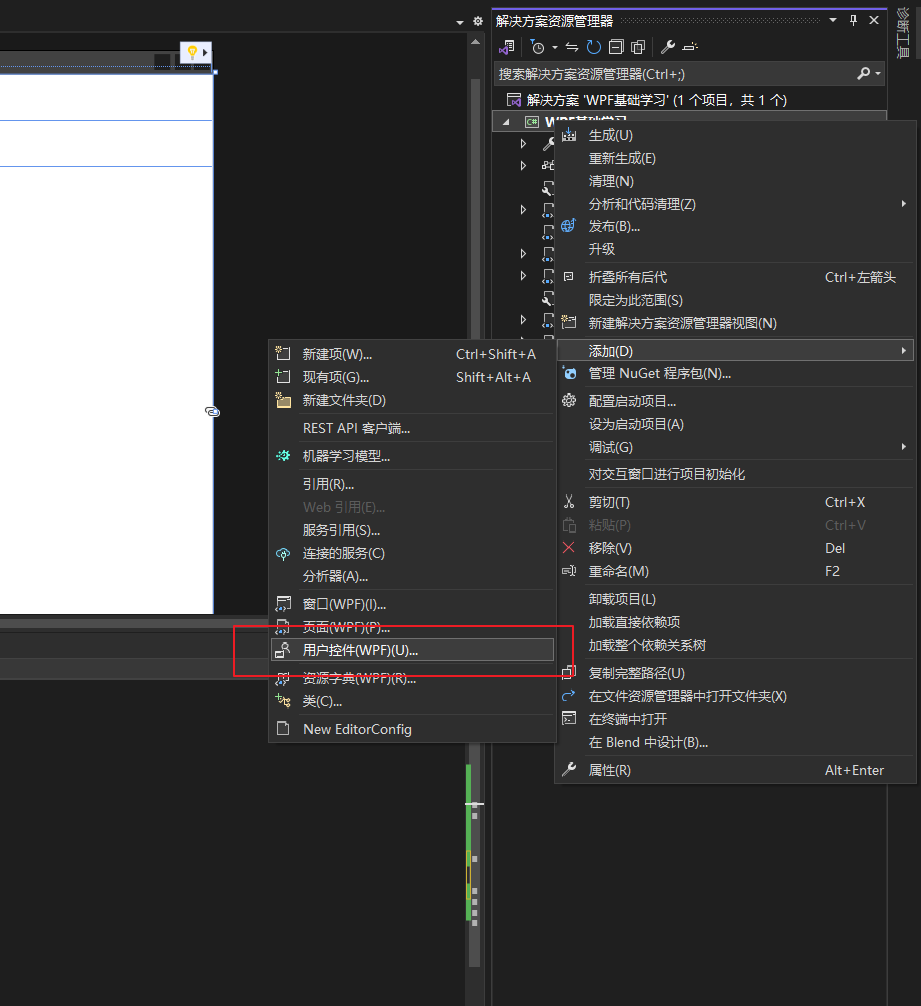The width and height of the screenshot is (921, 1006).
Task: Click the Solution Explorer search box
Action: pyautogui.click(x=675, y=74)
